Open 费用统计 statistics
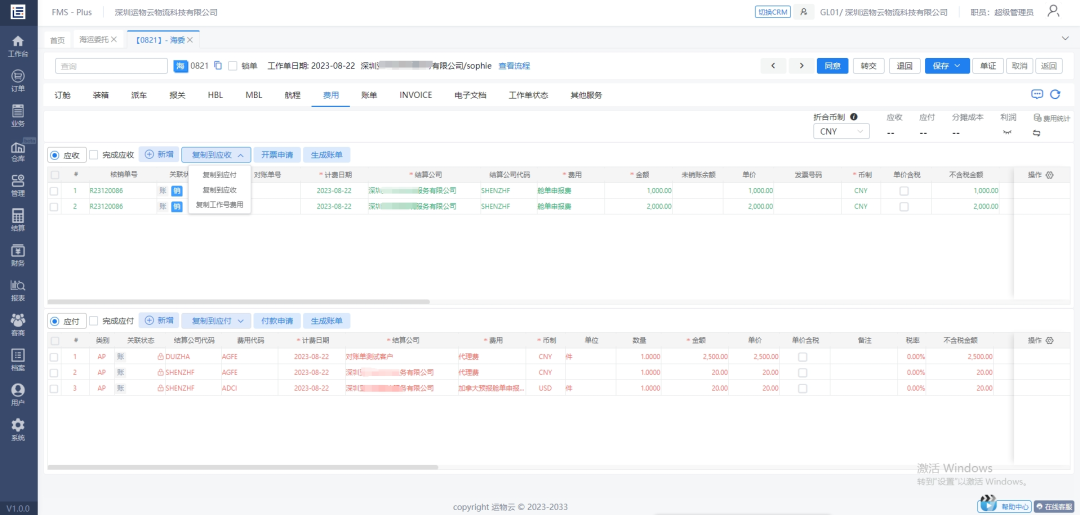 click(x=1052, y=118)
